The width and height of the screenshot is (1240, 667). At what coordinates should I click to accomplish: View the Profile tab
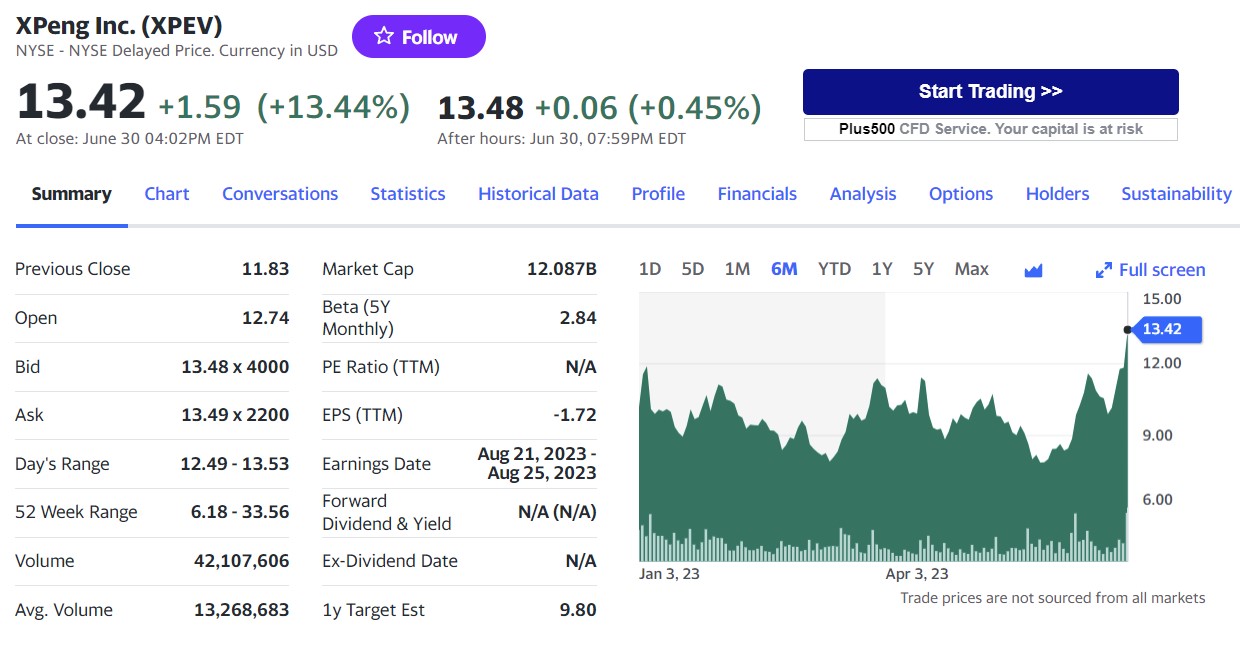click(x=658, y=194)
